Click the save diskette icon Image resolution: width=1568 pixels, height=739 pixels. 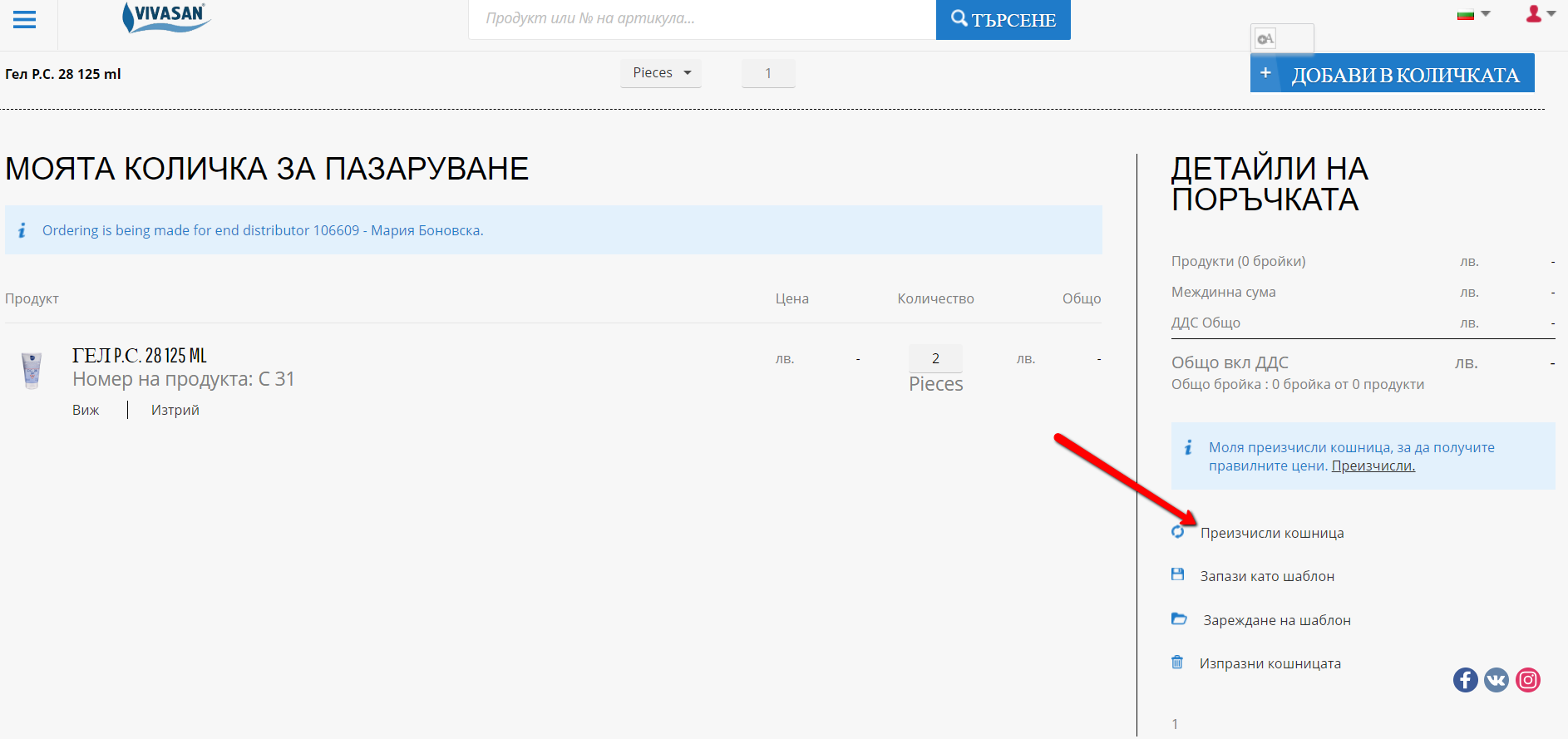click(x=1177, y=574)
